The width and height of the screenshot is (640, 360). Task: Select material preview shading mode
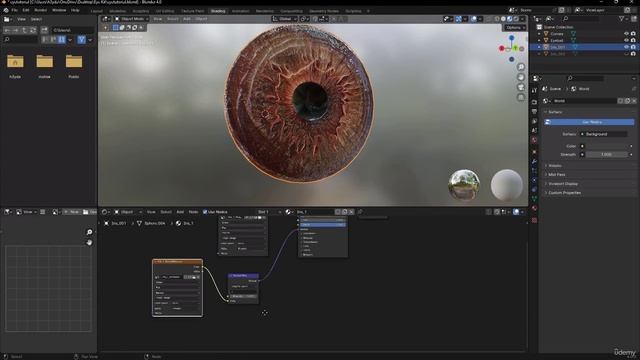[509, 19]
